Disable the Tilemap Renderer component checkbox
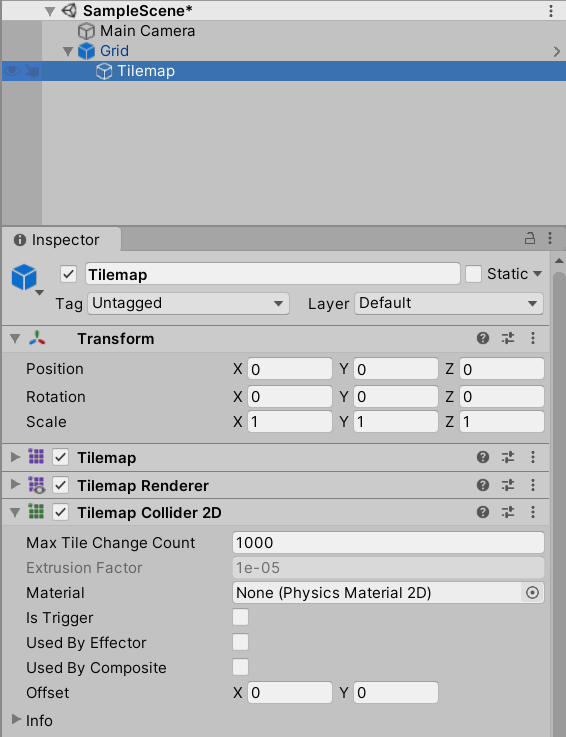This screenshot has width=566, height=737. [x=61, y=485]
